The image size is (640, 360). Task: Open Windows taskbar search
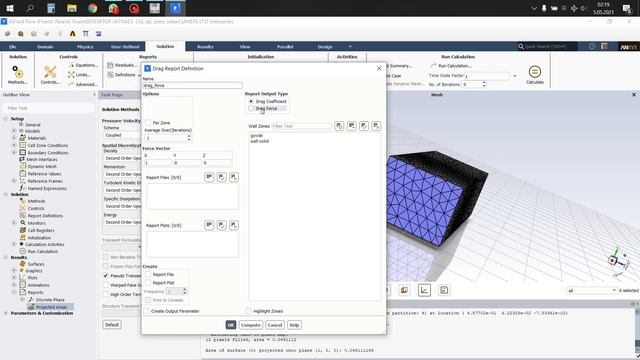click(30, 8)
